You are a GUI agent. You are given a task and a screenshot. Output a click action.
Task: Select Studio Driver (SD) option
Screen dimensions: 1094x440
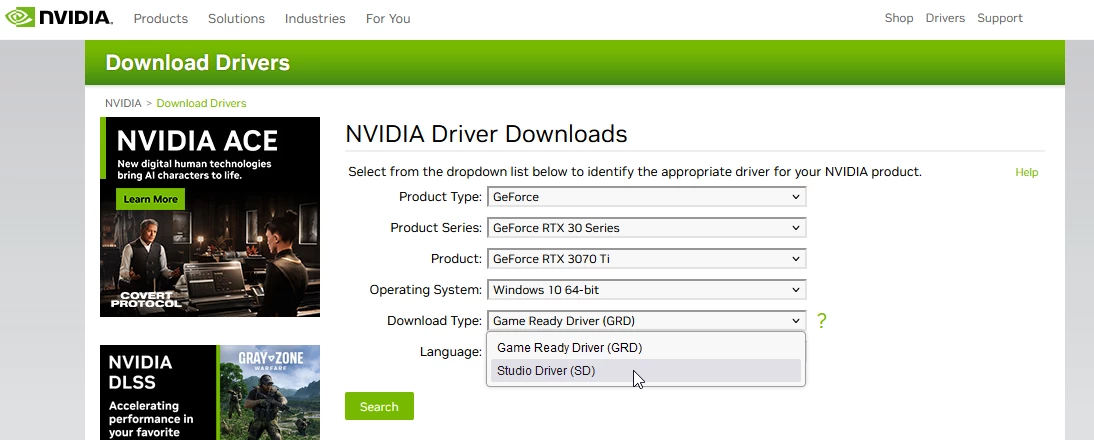coord(646,371)
